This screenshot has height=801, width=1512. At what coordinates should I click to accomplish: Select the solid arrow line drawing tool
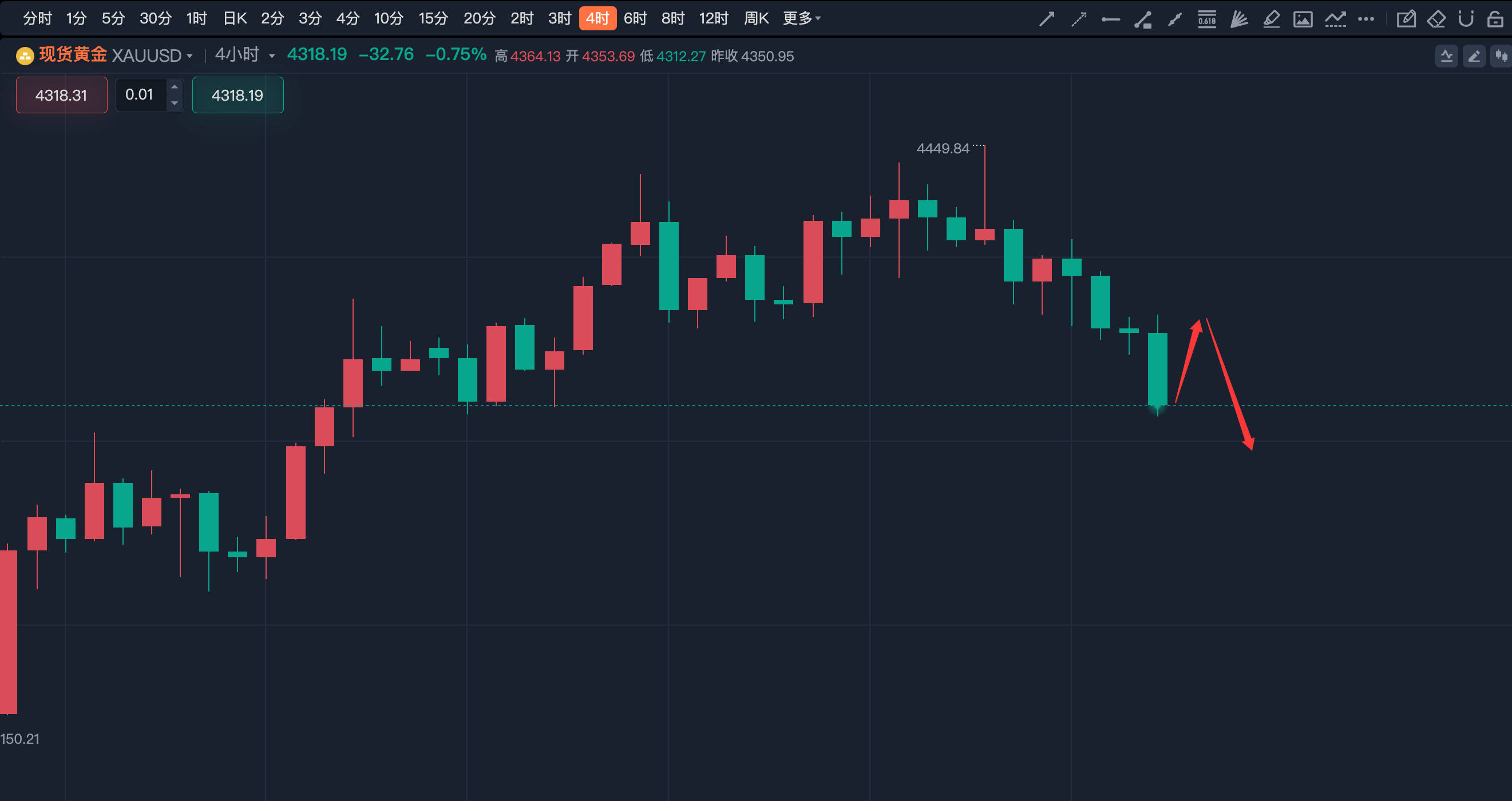(x=1047, y=19)
